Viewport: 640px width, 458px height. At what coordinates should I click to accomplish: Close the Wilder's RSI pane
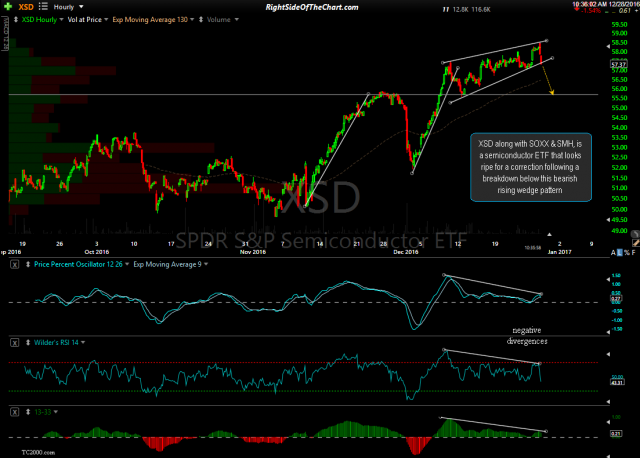(15, 342)
